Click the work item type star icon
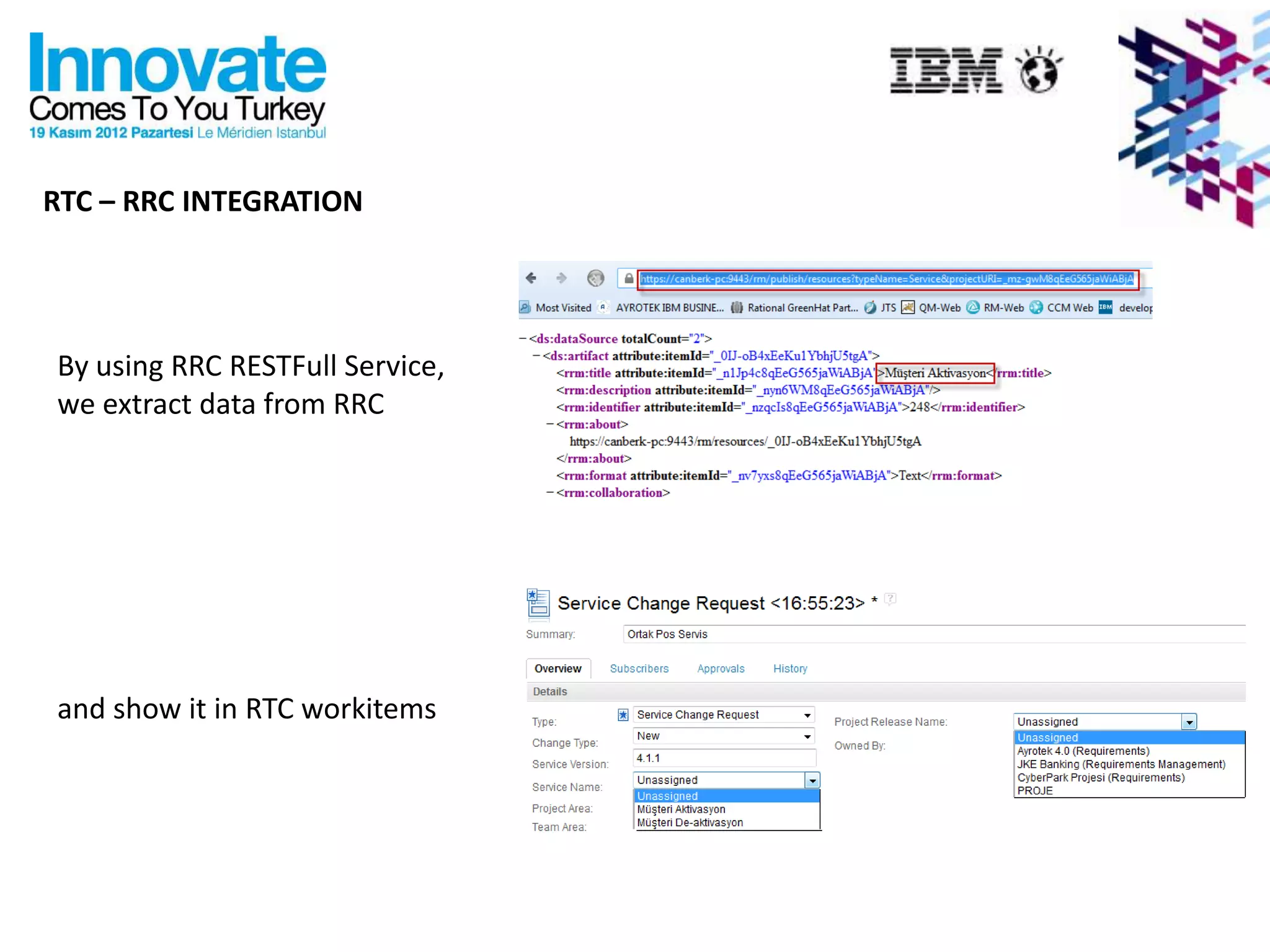Screen dimensions: 1270x952 click(623, 715)
